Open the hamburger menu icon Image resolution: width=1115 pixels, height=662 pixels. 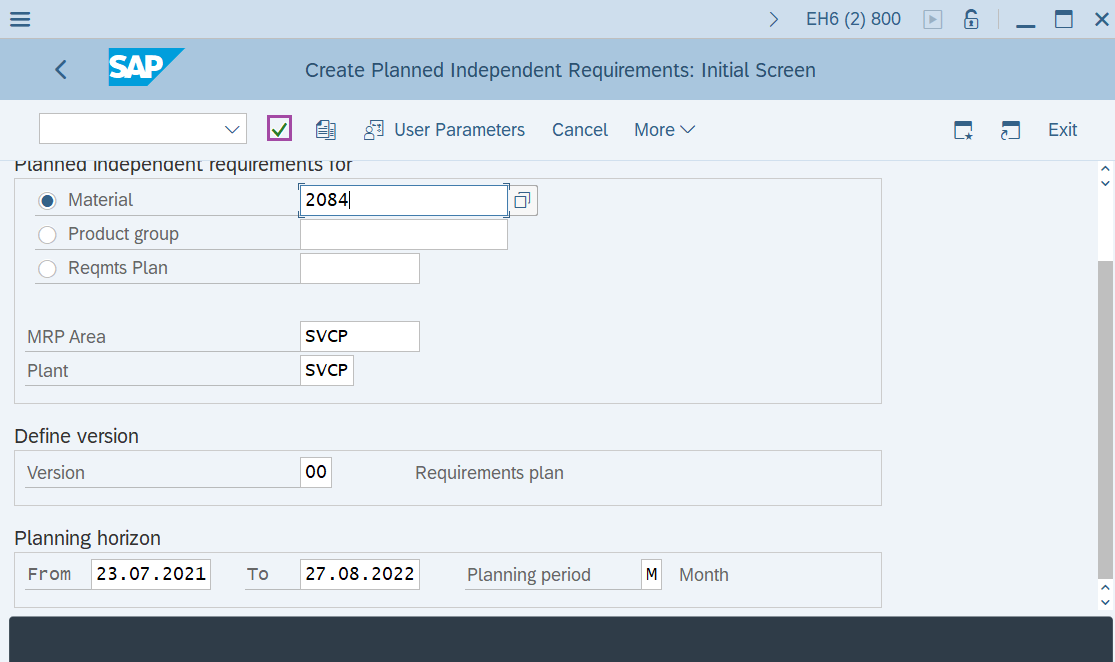[x=19, y=18]
